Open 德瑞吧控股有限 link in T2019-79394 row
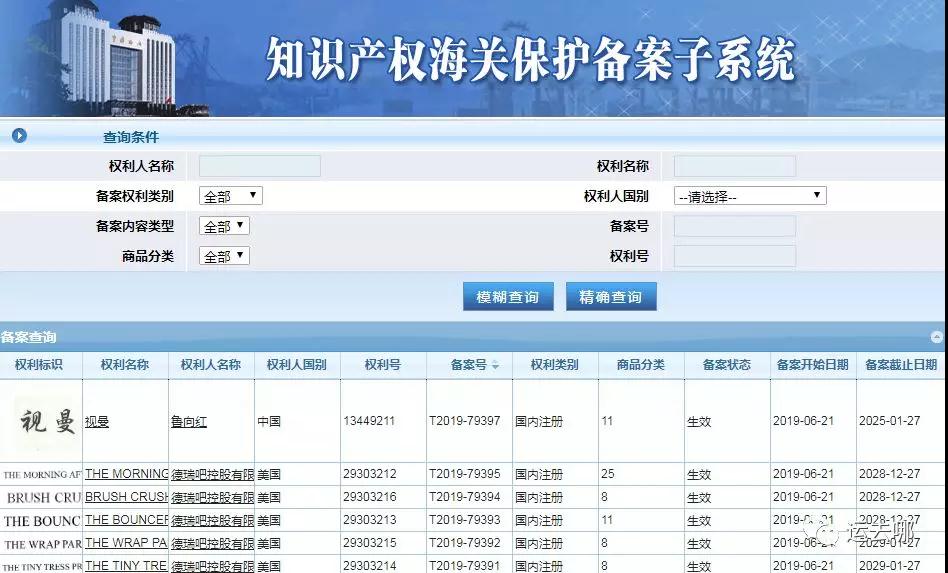 [212, 497]
